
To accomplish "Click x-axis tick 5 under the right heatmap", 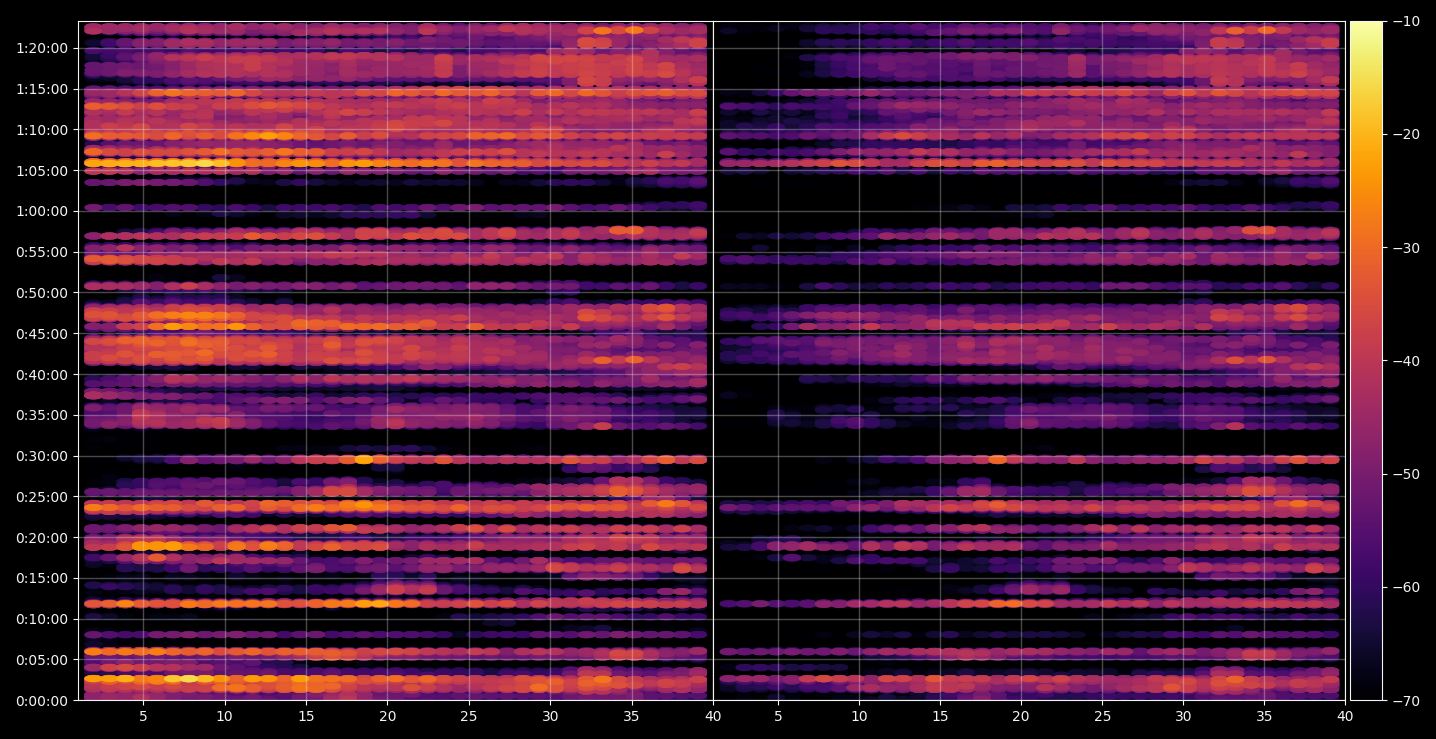I will click(x=777, y=717).
